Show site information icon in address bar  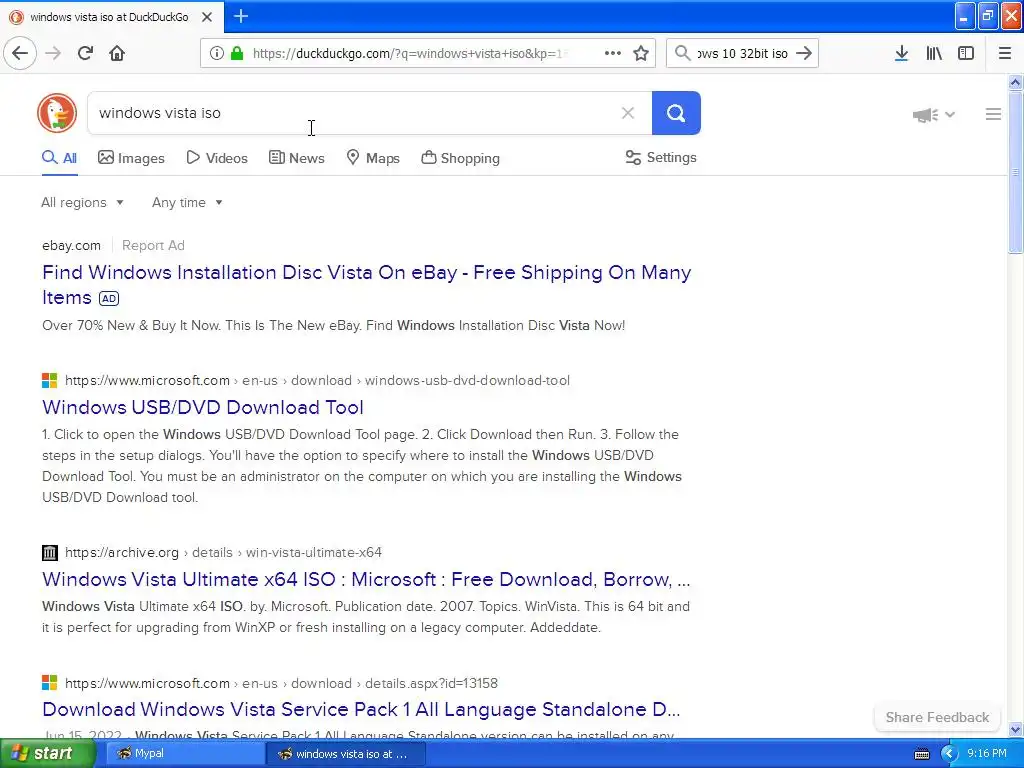(x=217, y=53)
